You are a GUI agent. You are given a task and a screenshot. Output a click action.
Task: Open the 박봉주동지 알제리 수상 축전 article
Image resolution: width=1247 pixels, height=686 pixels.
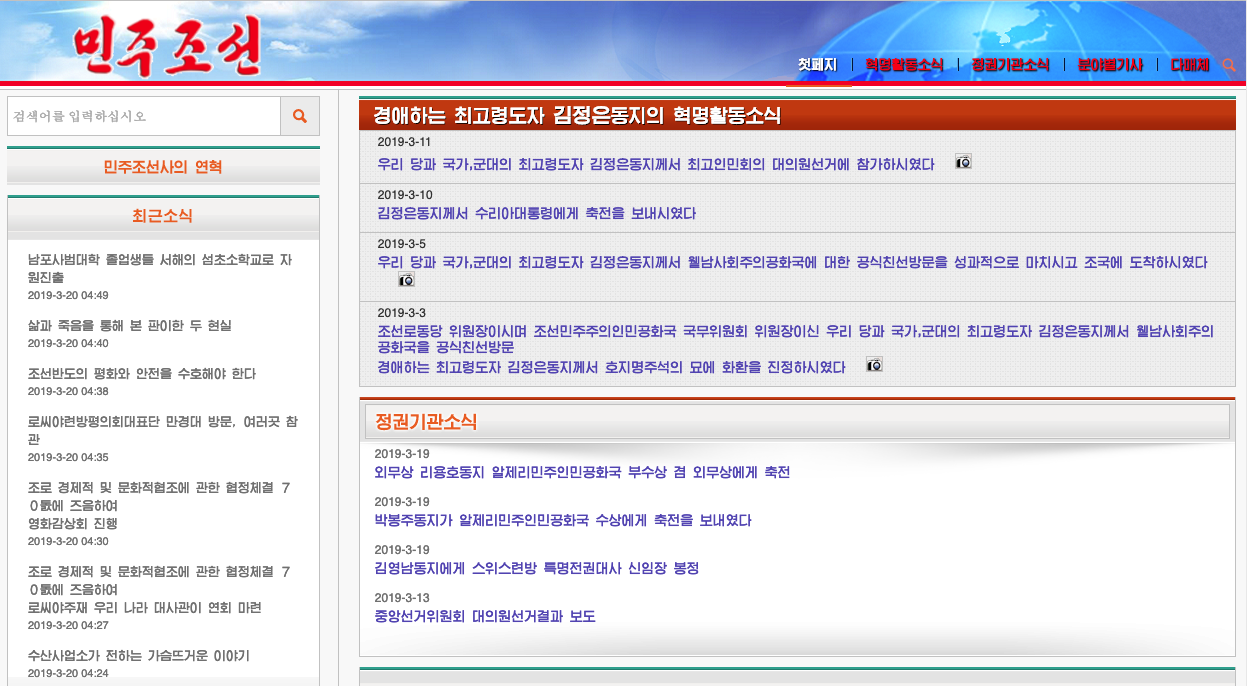[x=563, y=521]
